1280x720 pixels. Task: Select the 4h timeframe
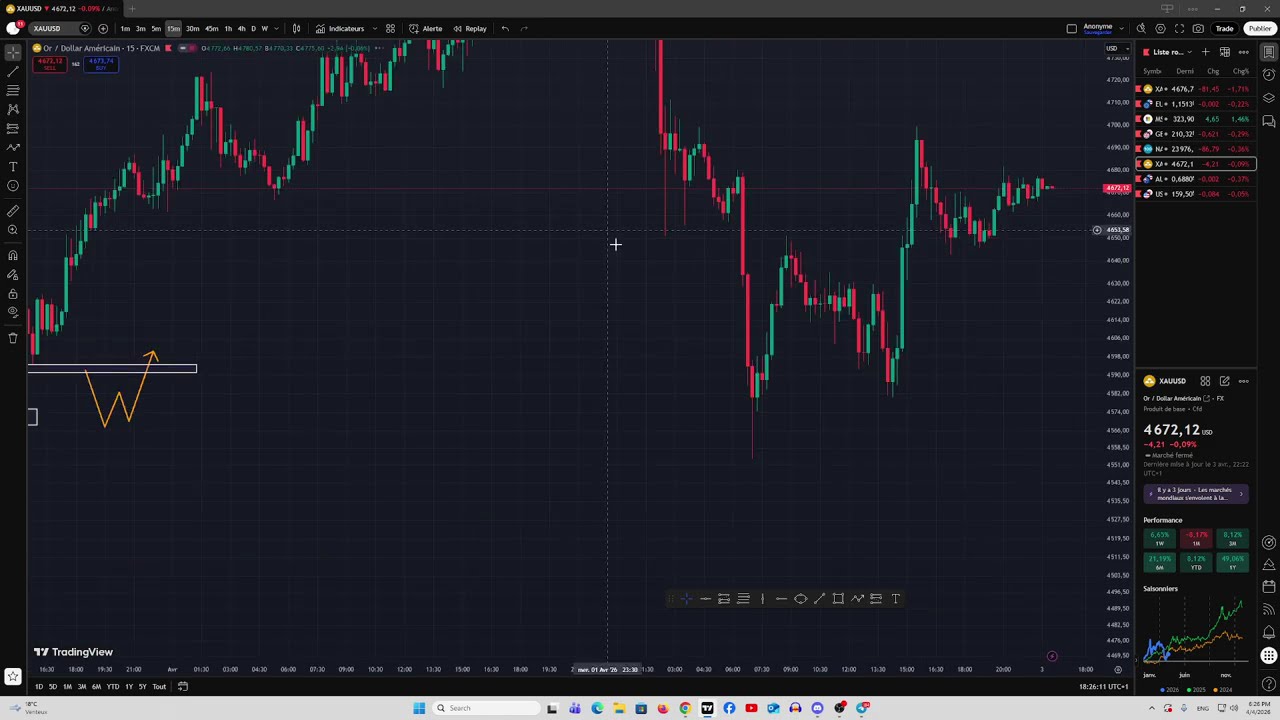241,28
